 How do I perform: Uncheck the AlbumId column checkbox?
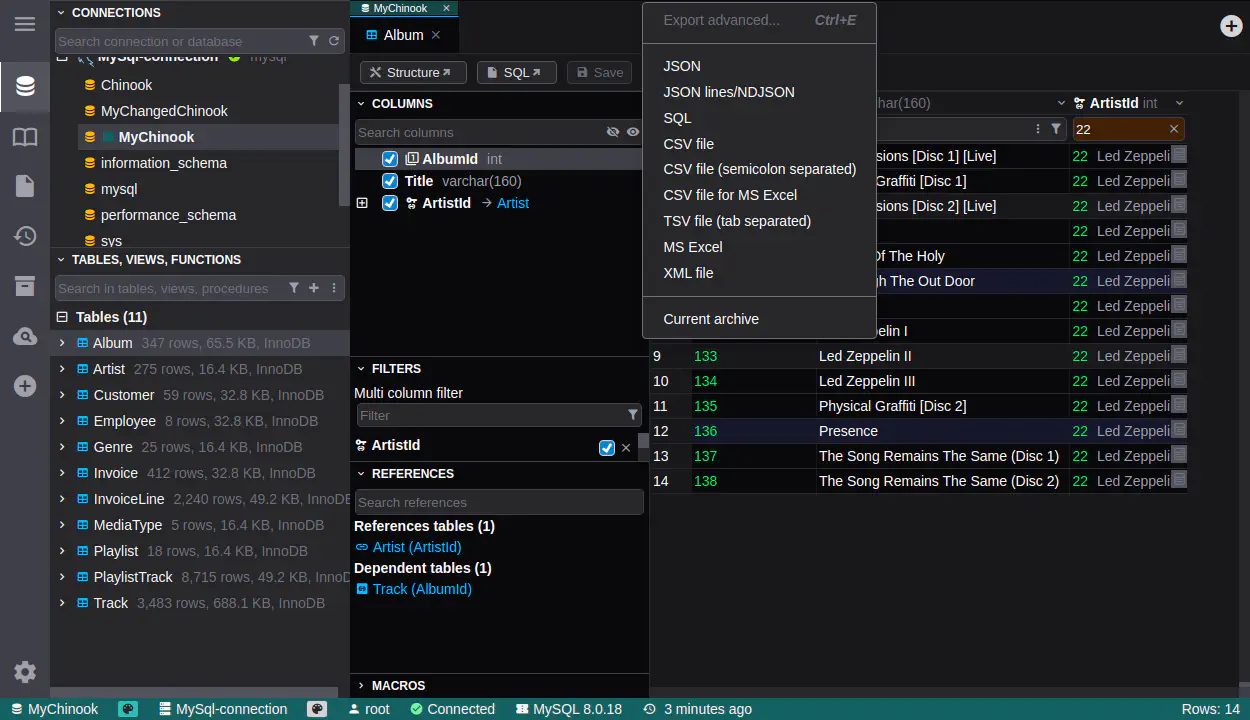[390, 159]
